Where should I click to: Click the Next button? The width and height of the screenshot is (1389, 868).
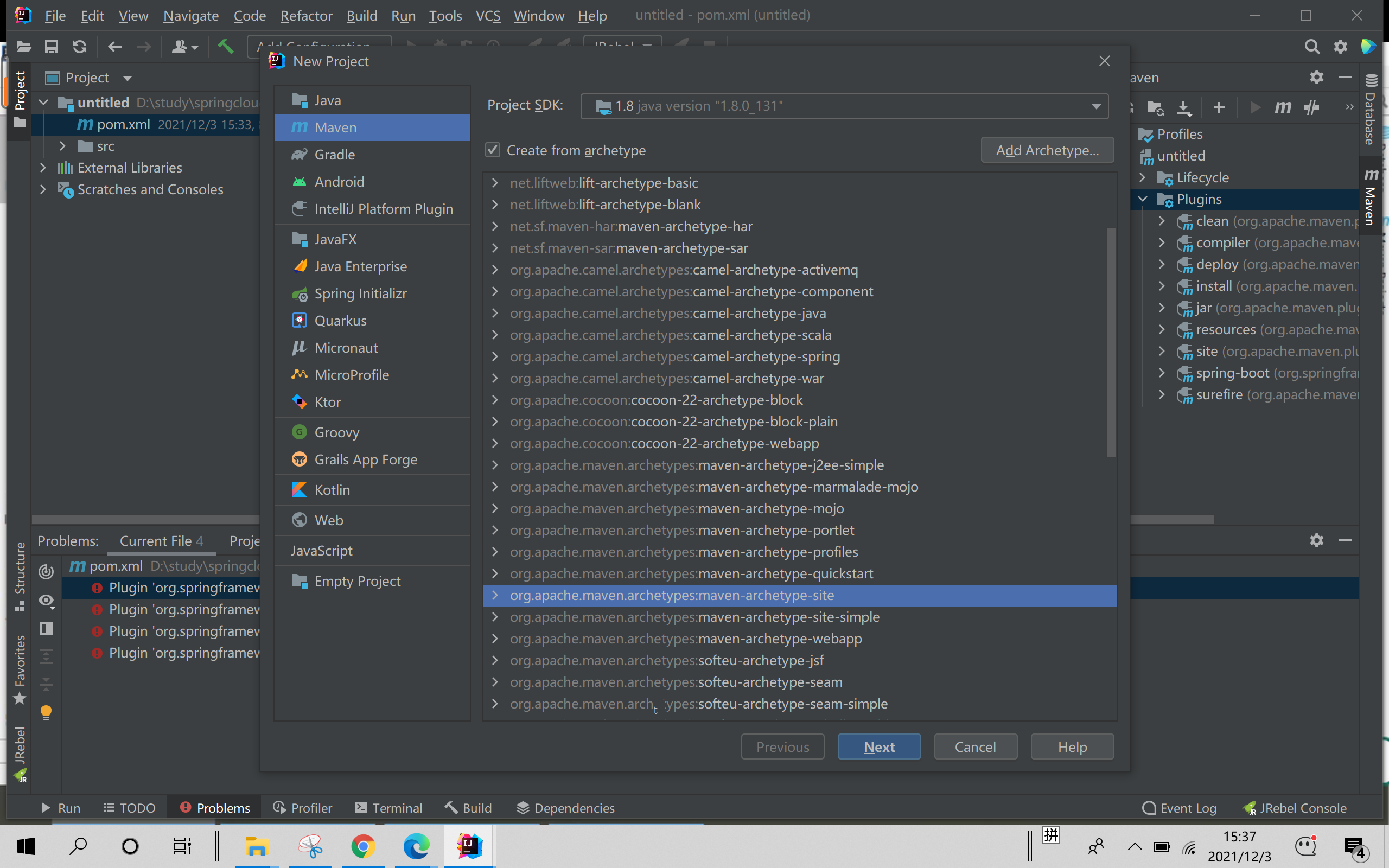(x=879, y=747)
